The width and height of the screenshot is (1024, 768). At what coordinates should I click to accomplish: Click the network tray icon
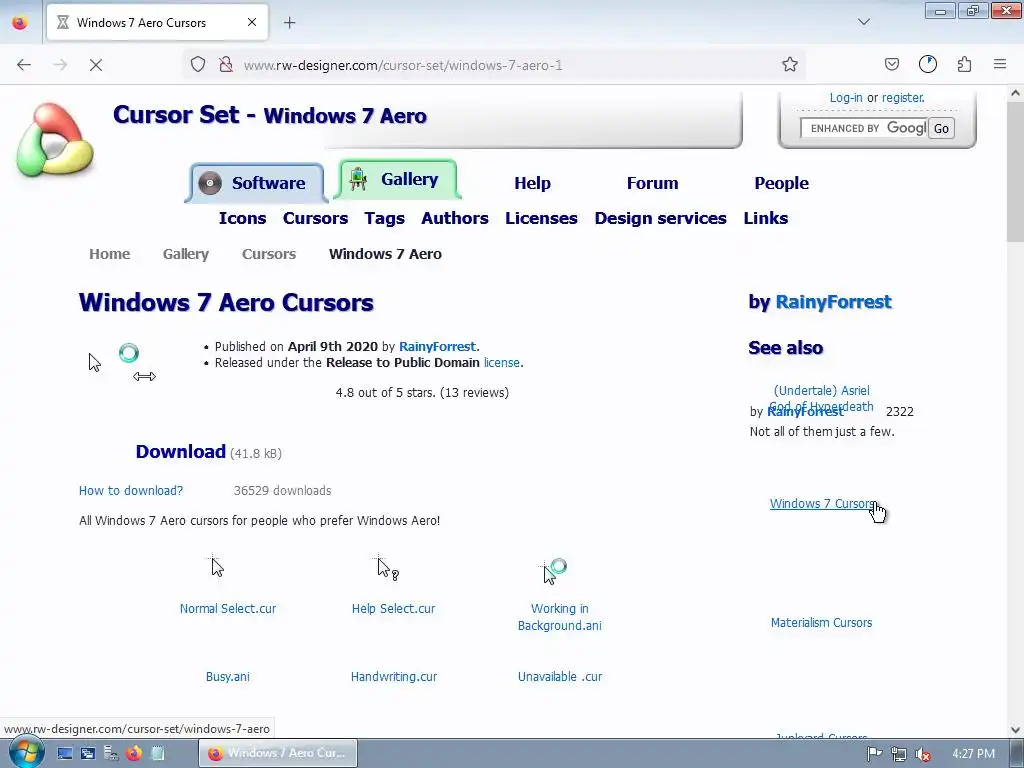[x=899, y=754]
